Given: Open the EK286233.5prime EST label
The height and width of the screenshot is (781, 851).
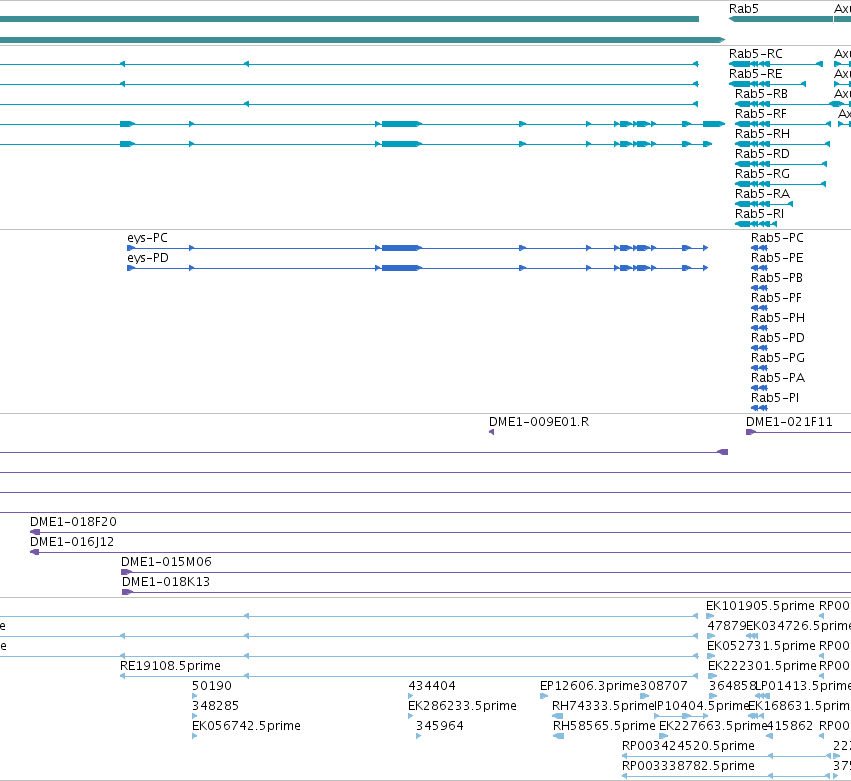Looking at the screenshot, I should point(462,707).
